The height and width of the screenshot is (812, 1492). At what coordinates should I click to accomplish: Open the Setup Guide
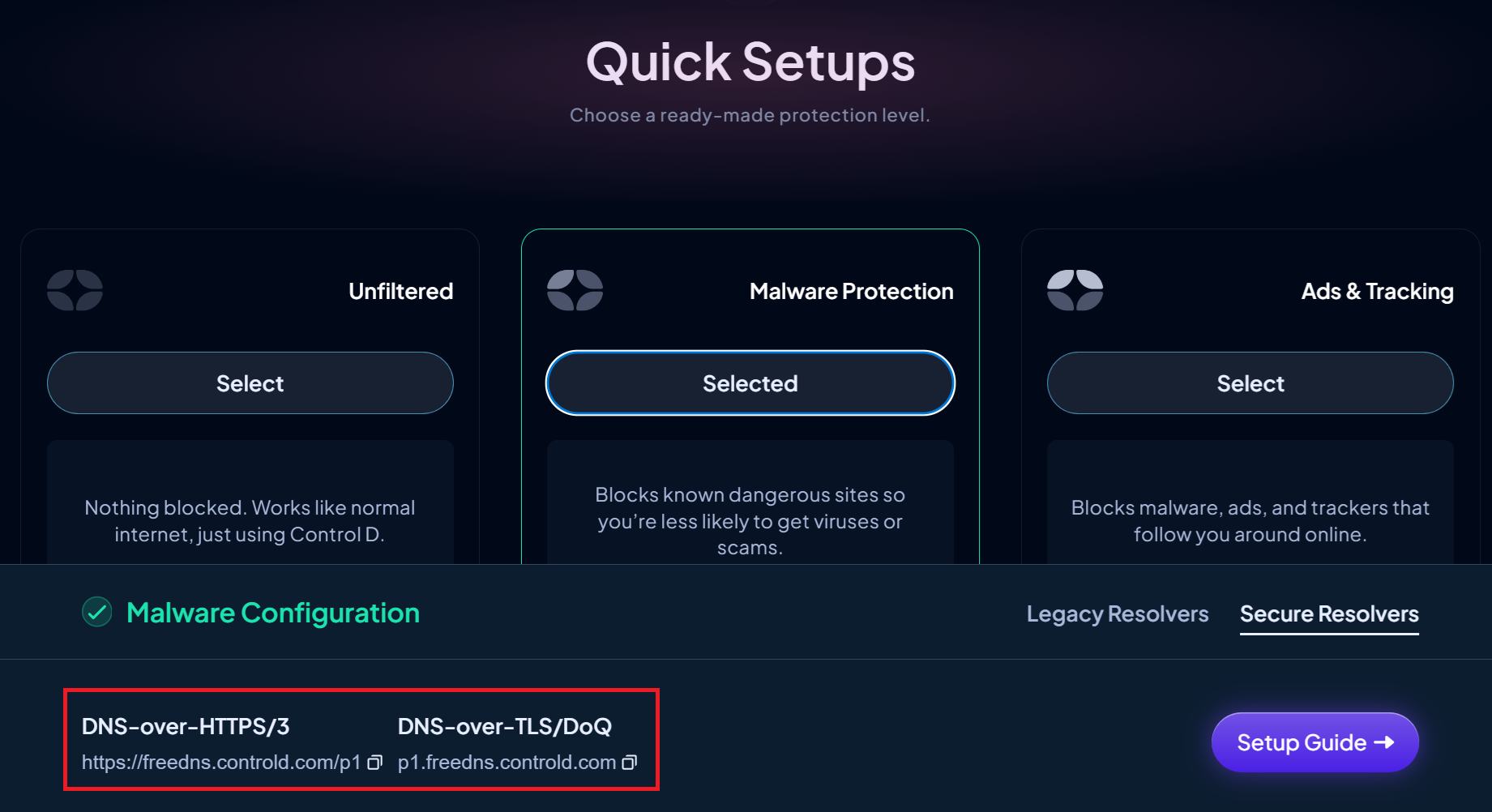click(x=1315, y=742)
